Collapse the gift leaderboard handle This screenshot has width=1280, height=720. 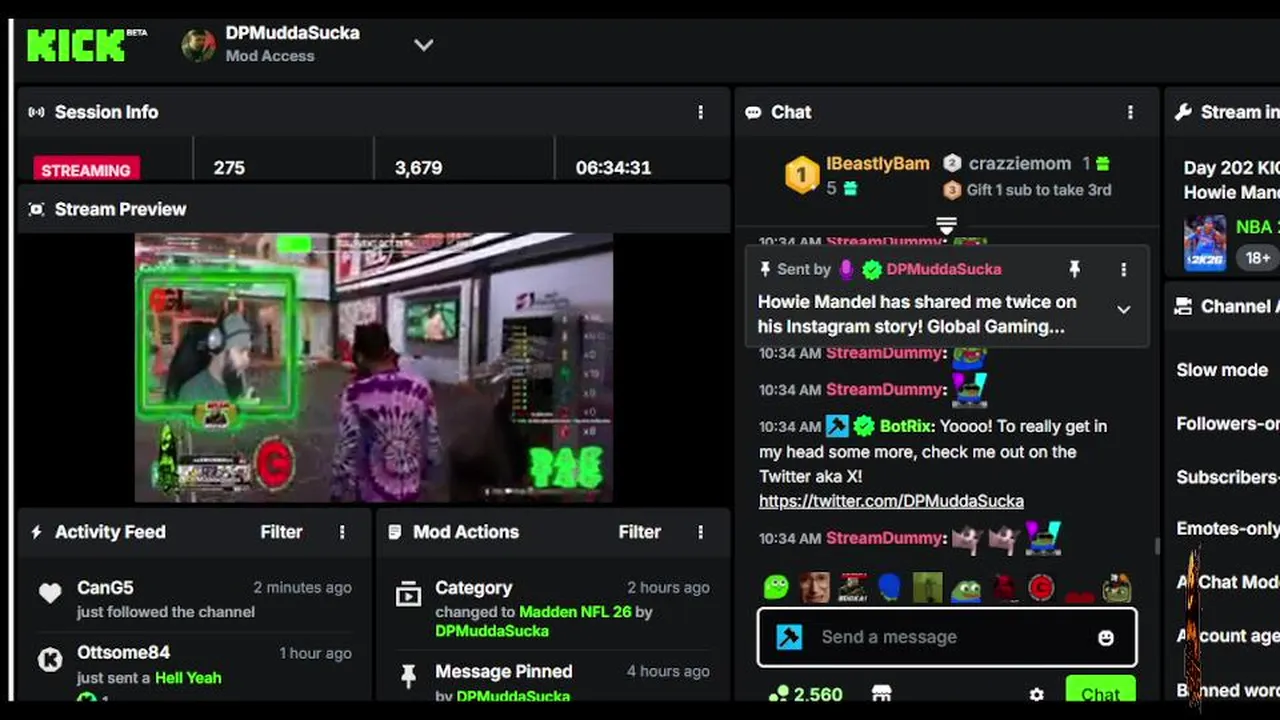pyautogui.click(x=946, y=224)
